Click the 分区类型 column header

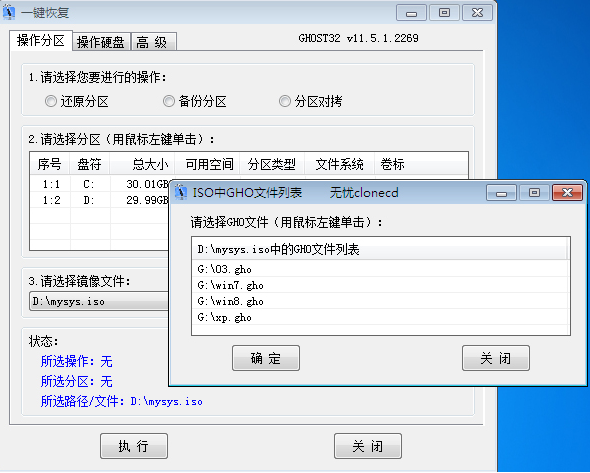click(272, 164)
